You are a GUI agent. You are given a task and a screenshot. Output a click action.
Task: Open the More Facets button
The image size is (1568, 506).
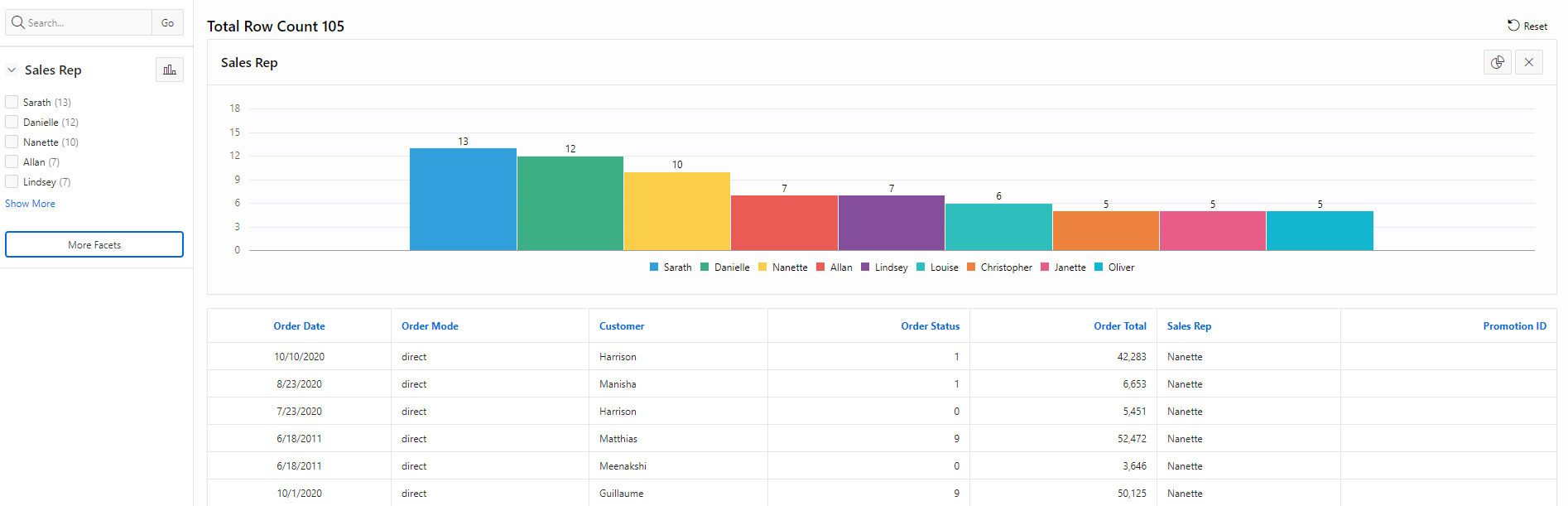point(94,244)
